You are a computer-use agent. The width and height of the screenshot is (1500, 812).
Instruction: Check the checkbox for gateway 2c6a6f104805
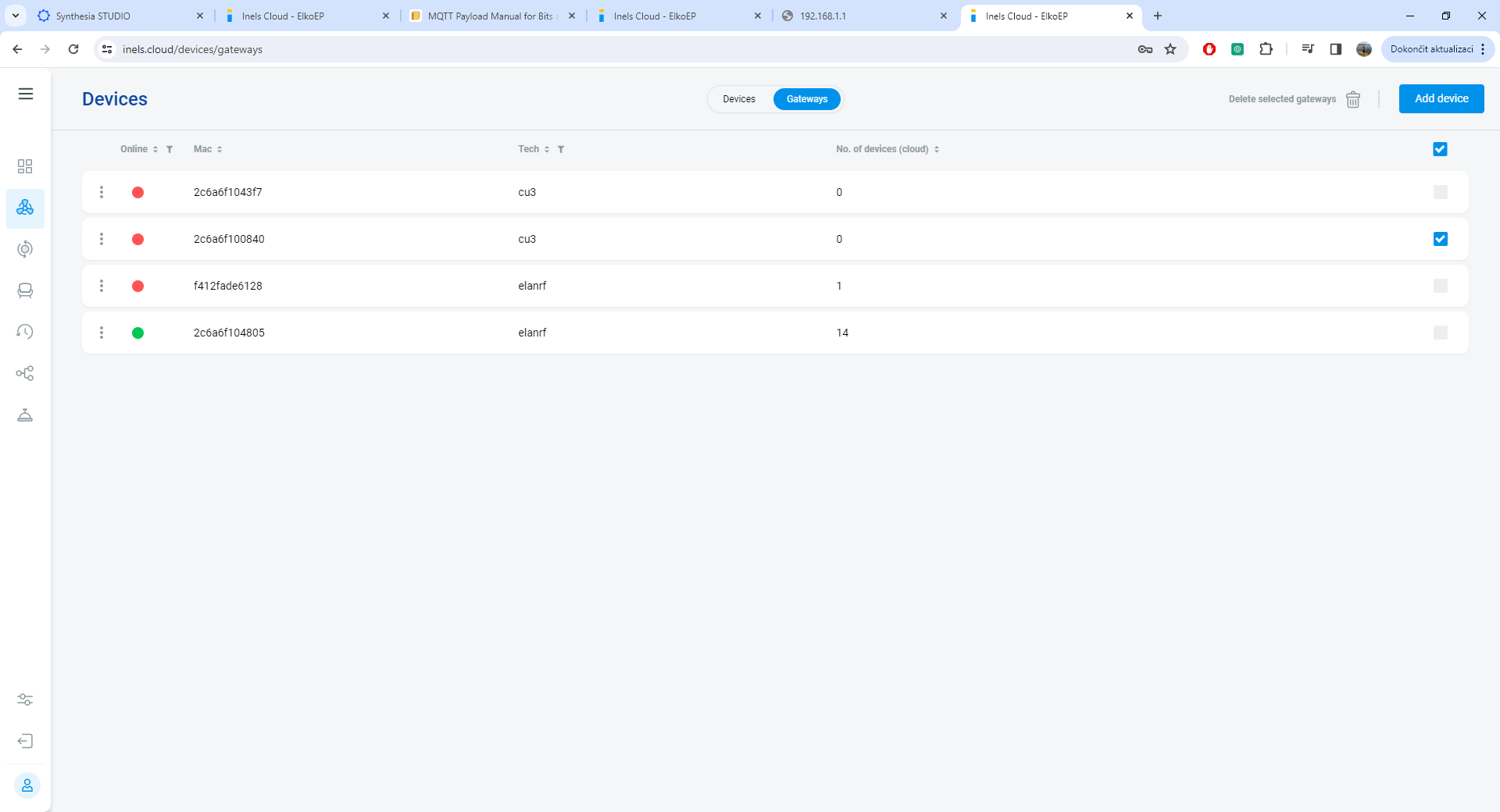pyautogui.click(x=1440, y=333)
